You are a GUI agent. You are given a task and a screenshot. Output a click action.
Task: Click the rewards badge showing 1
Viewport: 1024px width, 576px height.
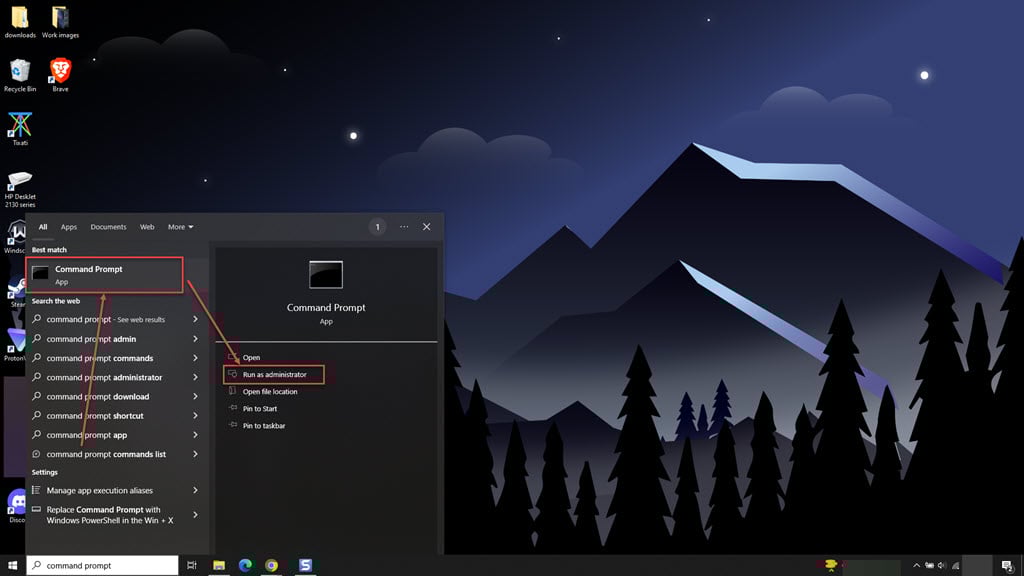(x=377, y=227)
